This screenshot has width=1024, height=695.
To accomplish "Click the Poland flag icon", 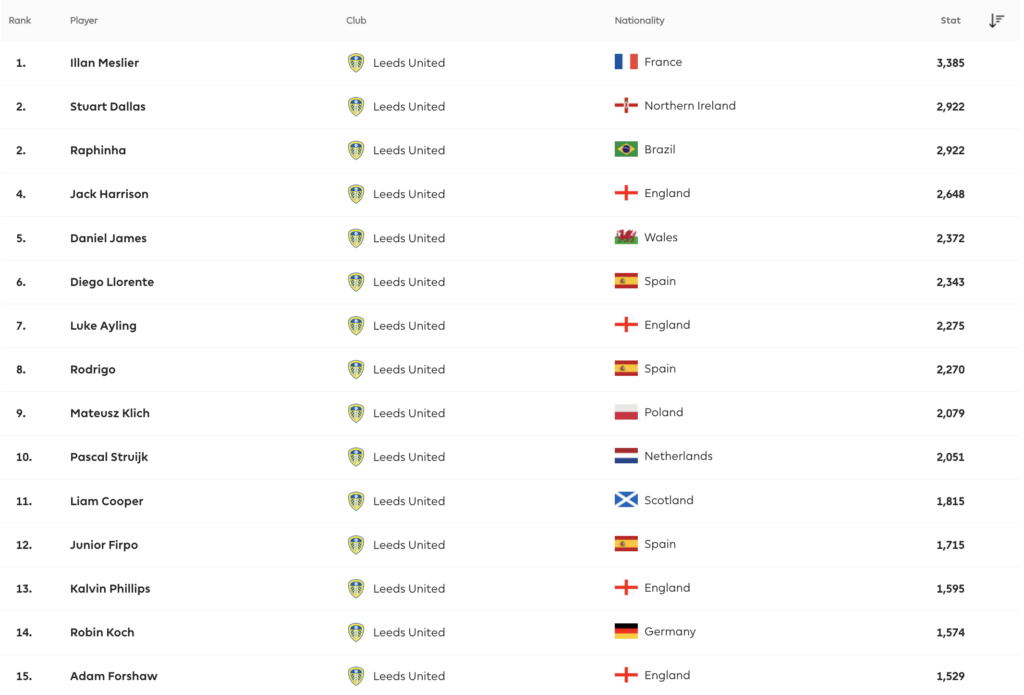I will [626, 413].
